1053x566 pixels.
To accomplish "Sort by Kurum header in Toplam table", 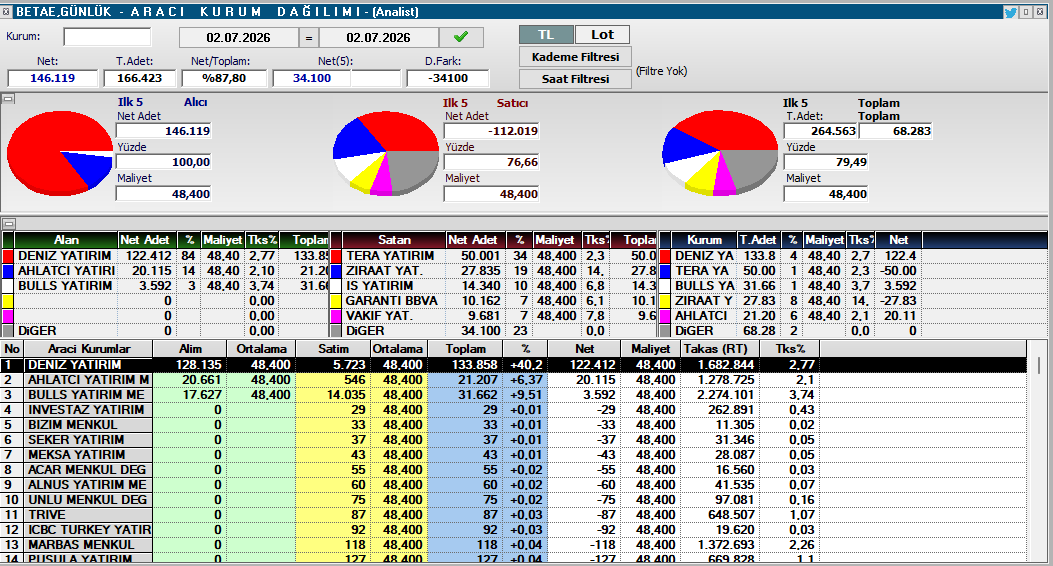I will [704, 240].
